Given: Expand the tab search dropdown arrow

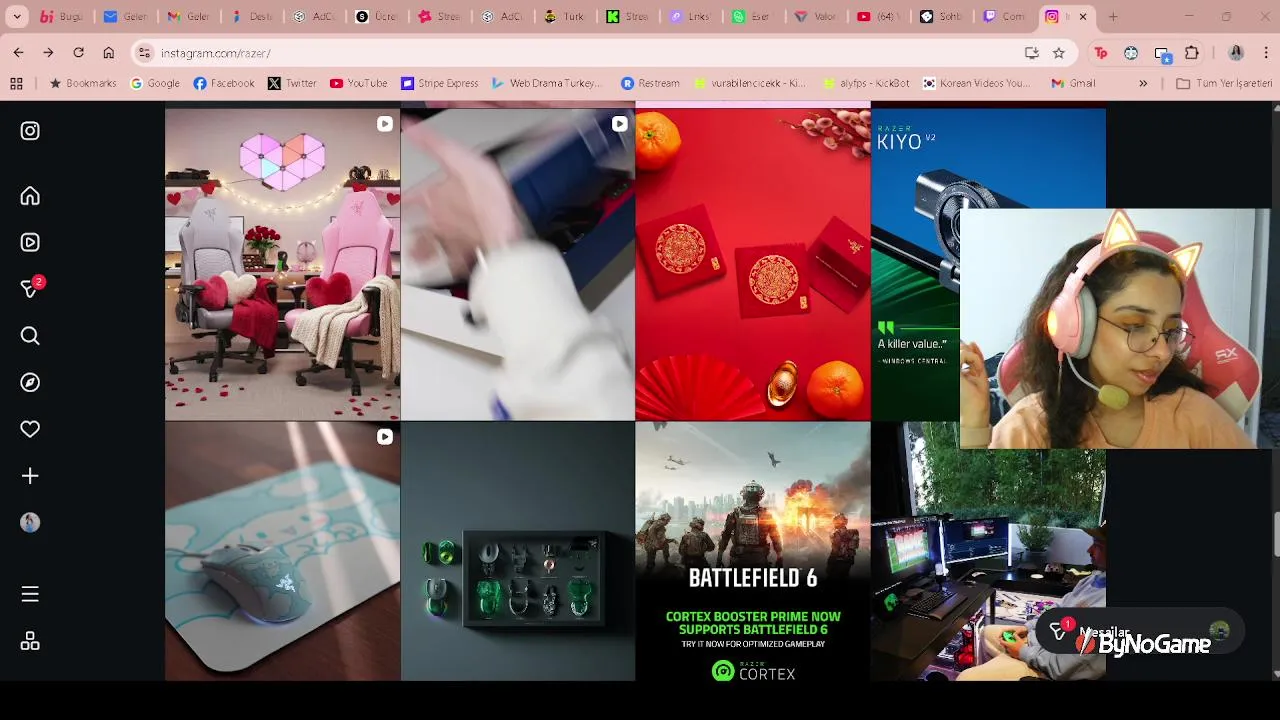Looking at the screenshot, I should click(x=17, y=17).
